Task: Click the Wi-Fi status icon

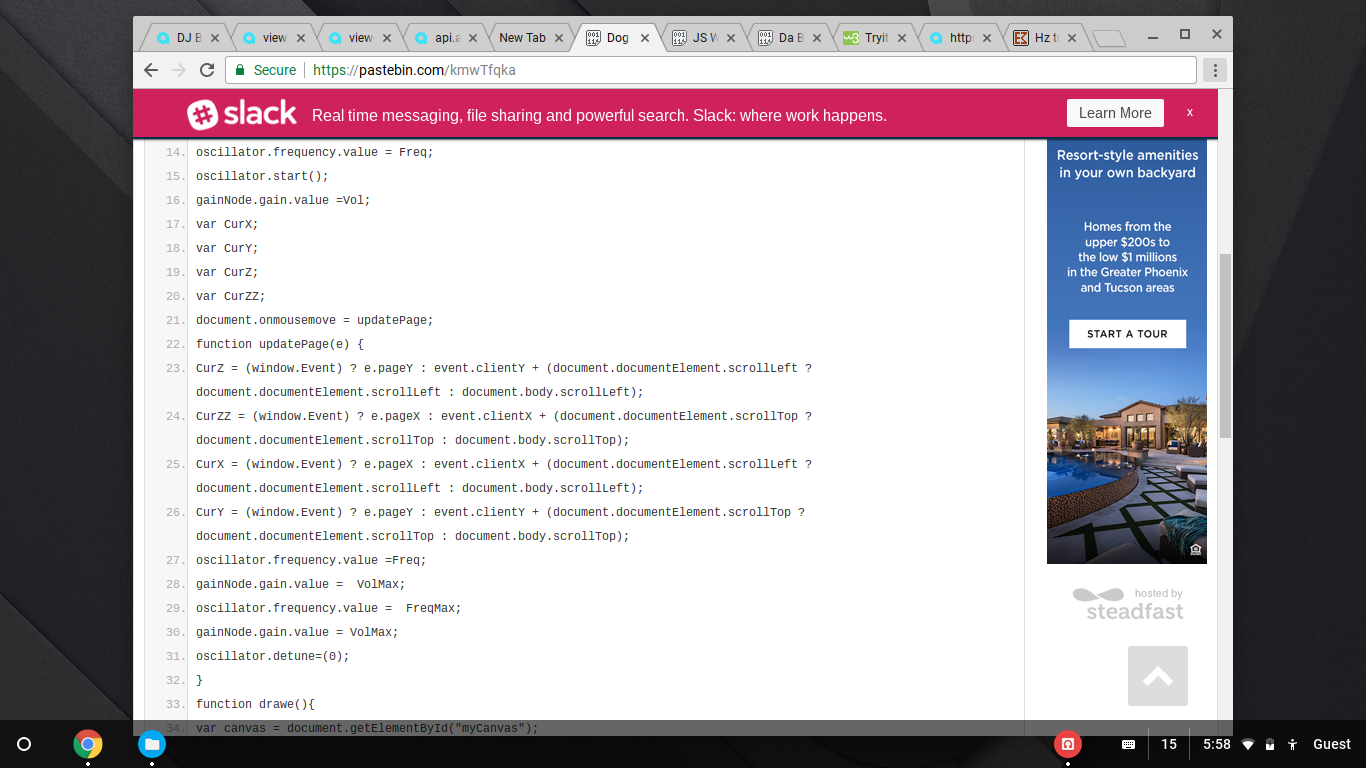Action: pyautogui.click(x=1248, y=744)
